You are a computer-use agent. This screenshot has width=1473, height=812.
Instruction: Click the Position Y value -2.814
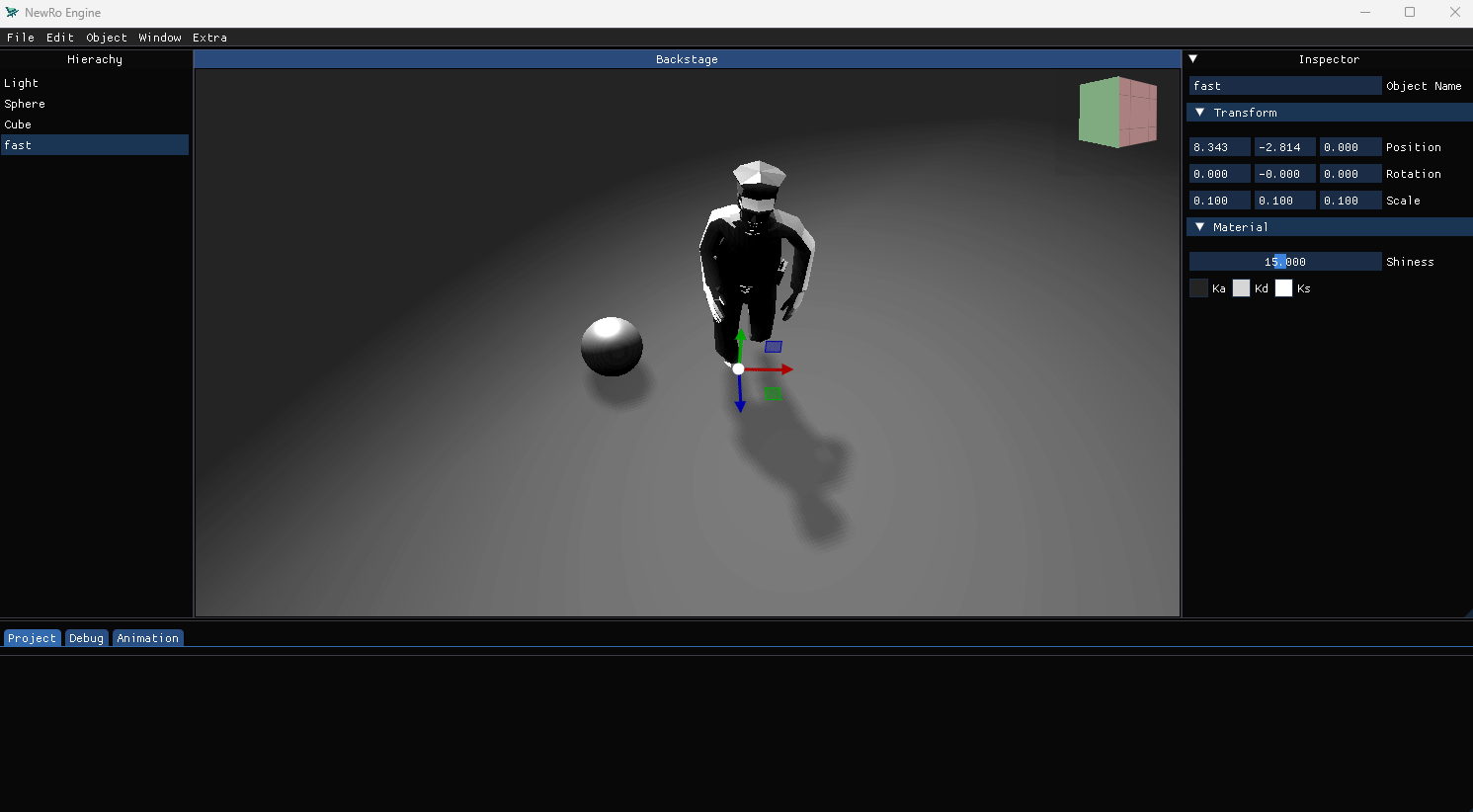tap(1285, 147)
